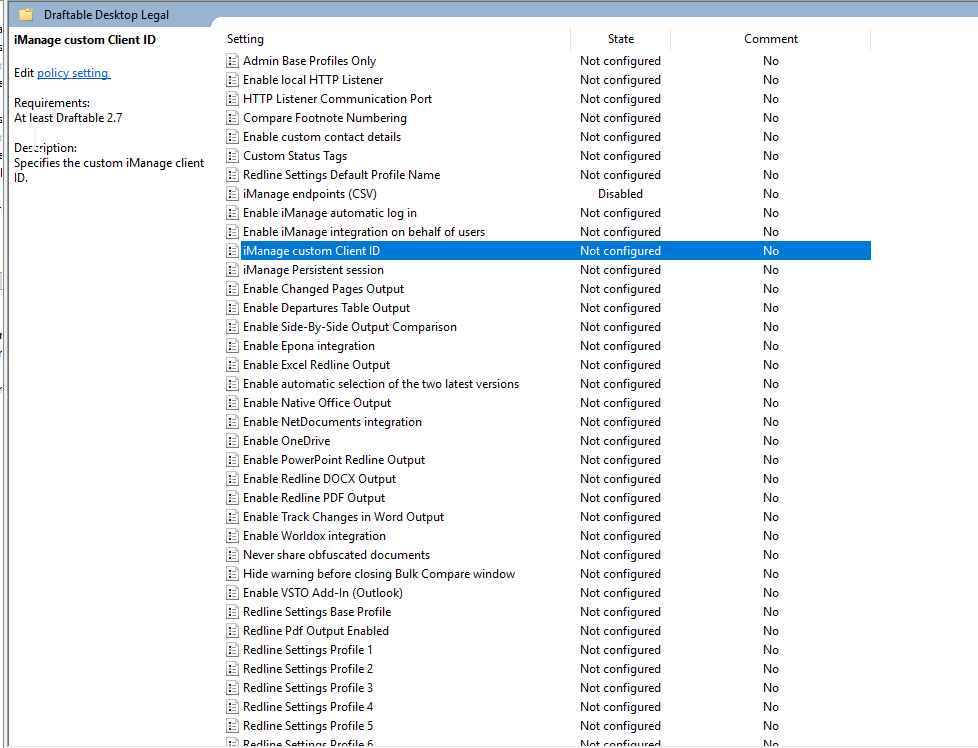This screenshot has width=978, height=748.
Task: Click the icon beside automatic selection of two latest versions
Action: [232, 384]
